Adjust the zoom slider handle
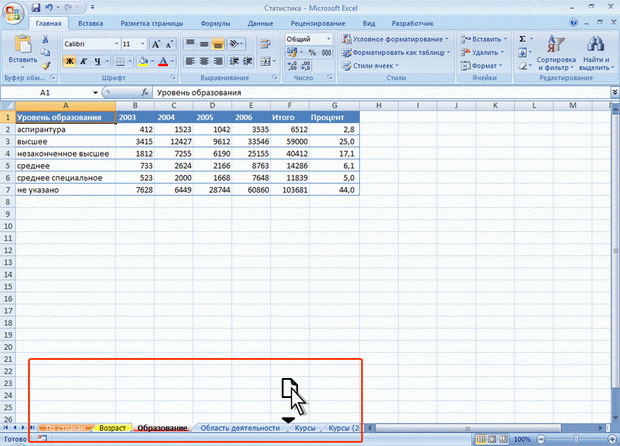The height and width of the screenshot is (446, 620). (x=577, y=439)
